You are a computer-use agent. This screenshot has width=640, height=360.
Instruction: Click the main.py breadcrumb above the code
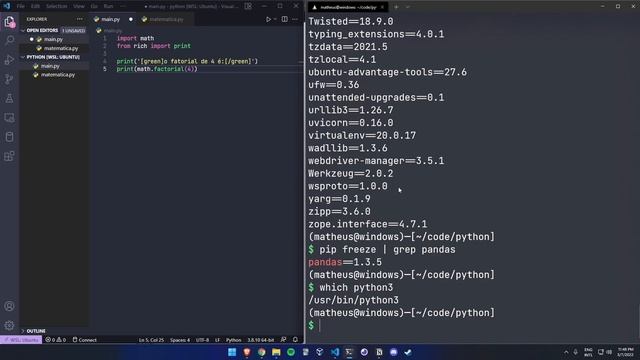pos(109,31)
